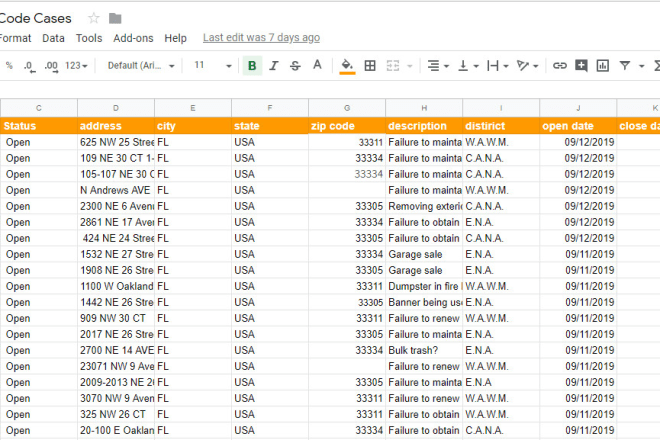Click the 'description' header cell
This screenshot has width=660, height=440.
point(424,126)
